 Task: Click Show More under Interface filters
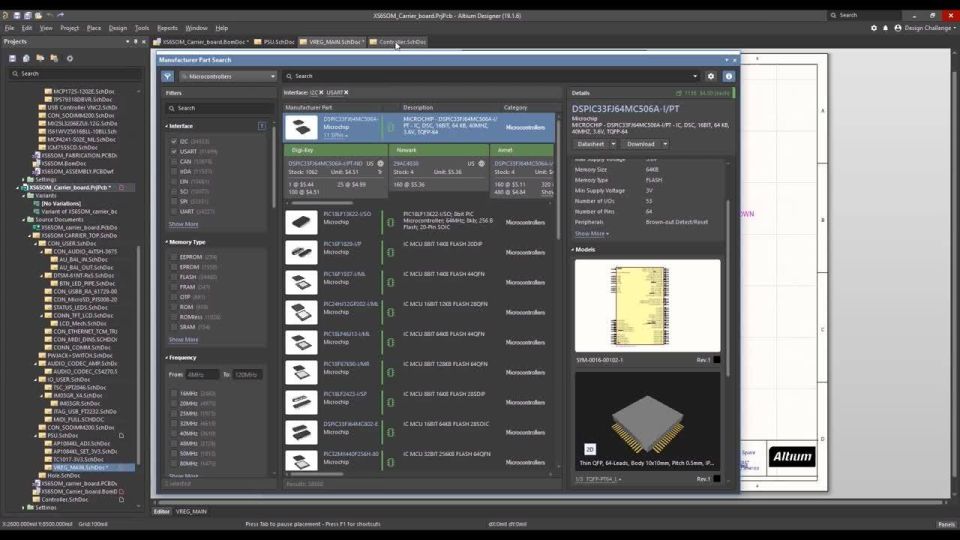click(183, 224)
